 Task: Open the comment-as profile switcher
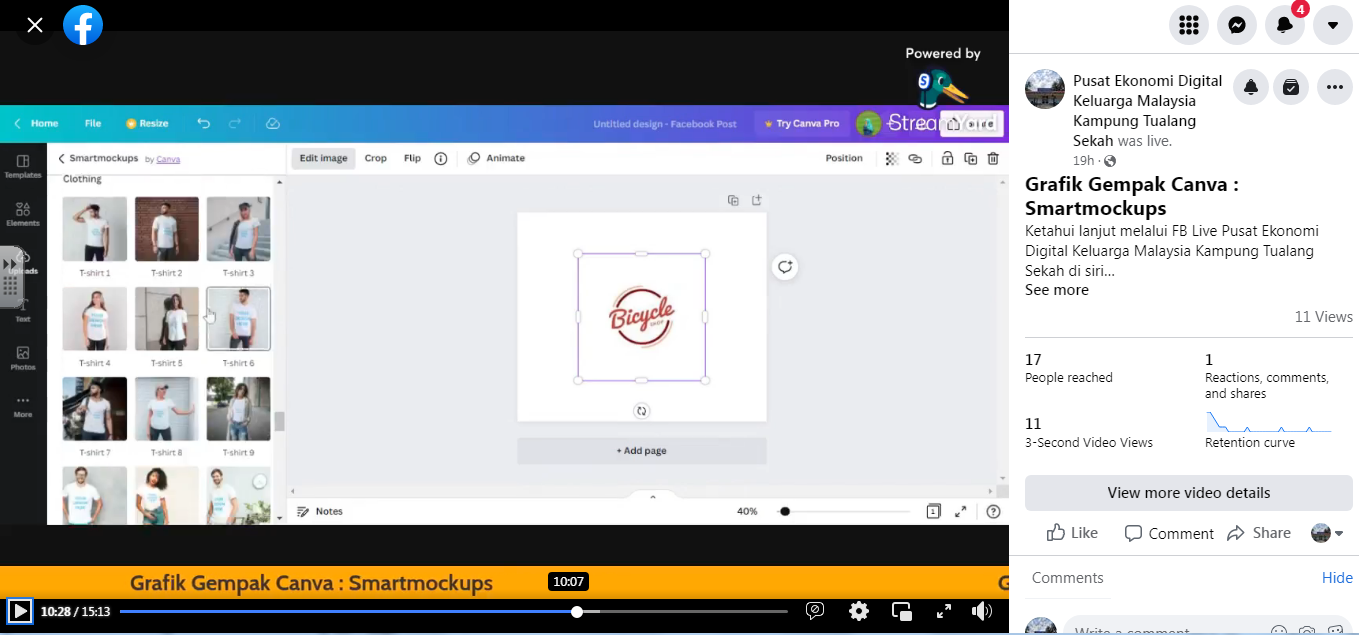pos(1327,533)
